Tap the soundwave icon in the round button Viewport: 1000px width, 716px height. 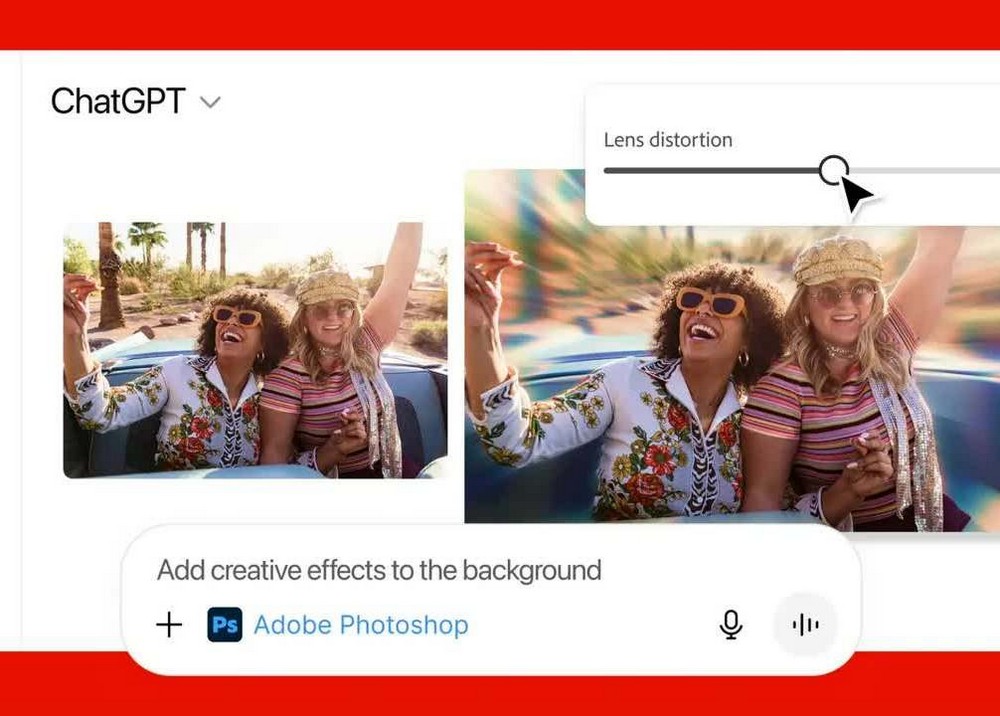click(x=805, y=623)
